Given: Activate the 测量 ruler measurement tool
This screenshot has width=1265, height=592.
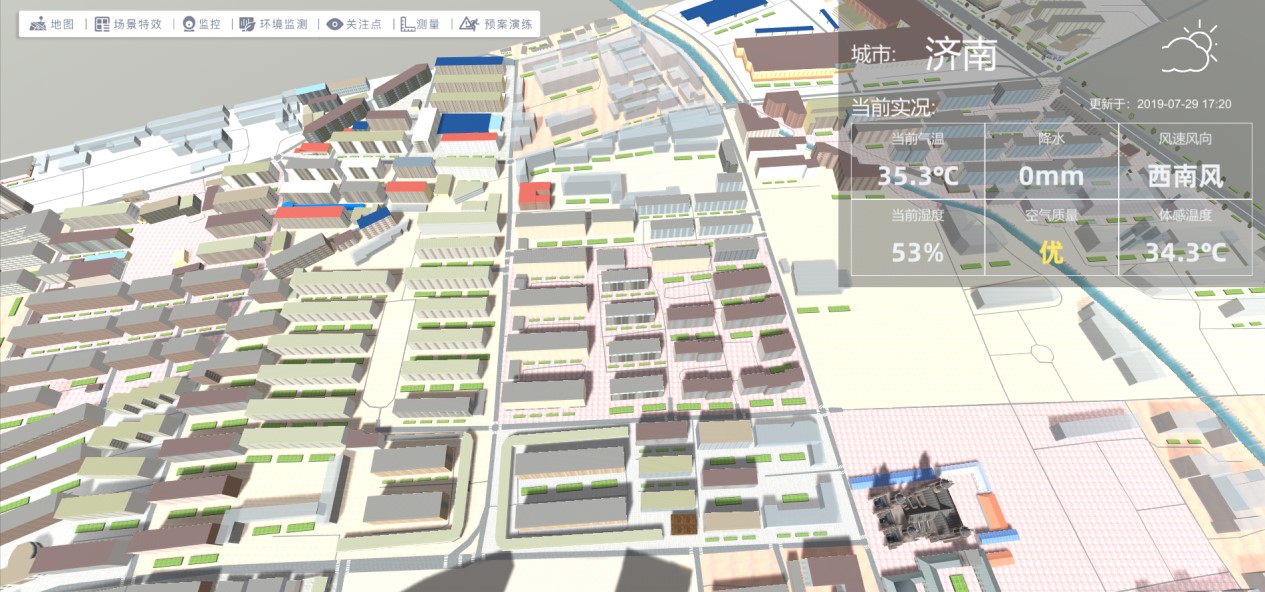Looking at the screenshot, I should pos(408,24).
